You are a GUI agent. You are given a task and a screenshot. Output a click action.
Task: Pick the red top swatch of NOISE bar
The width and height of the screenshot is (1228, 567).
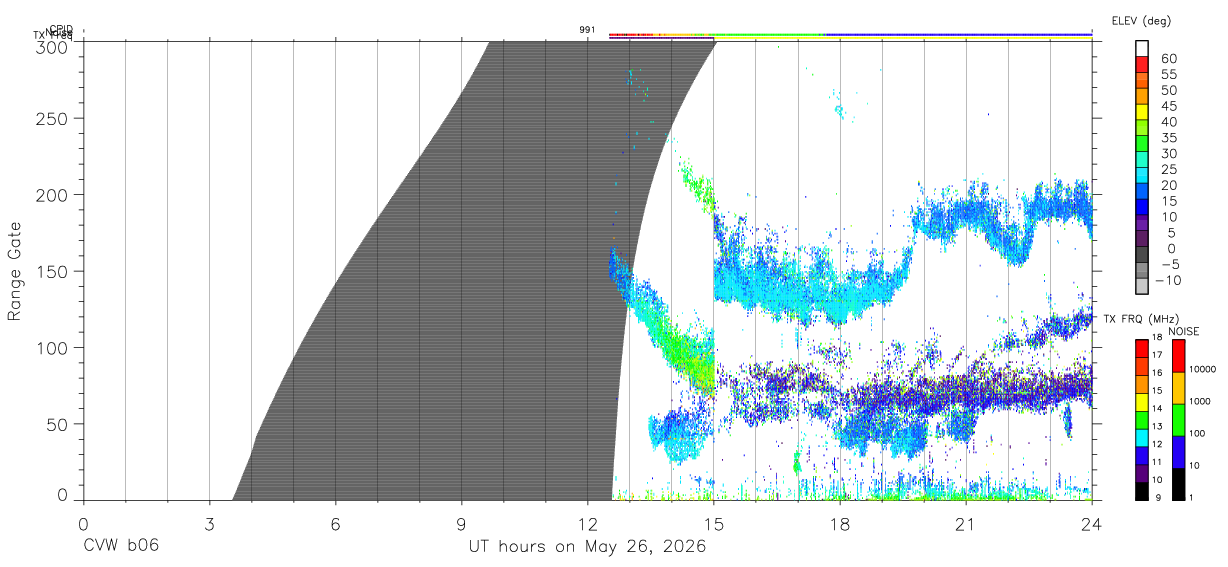[1177, 355]
